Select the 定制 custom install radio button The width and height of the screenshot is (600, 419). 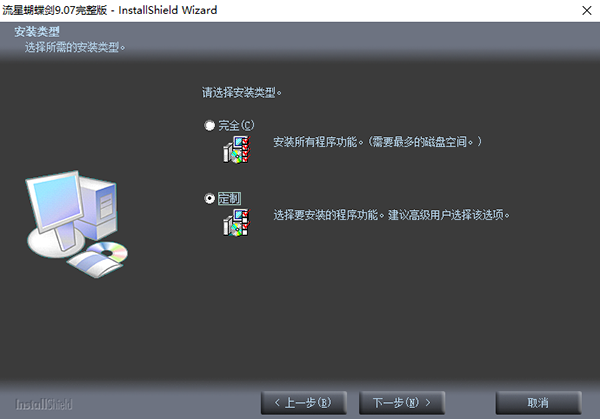pos(209,198)
